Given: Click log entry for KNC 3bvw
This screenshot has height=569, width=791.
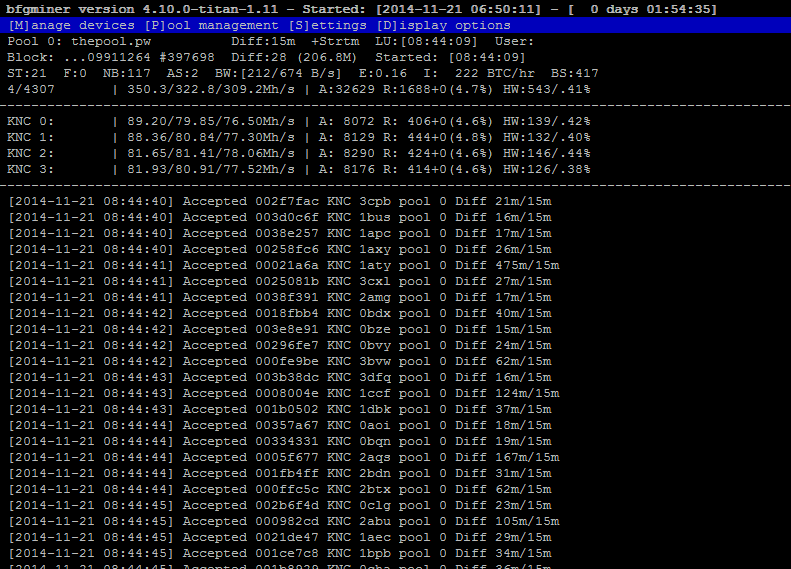Looking at the screenshot, I should (x=280, y=362).
